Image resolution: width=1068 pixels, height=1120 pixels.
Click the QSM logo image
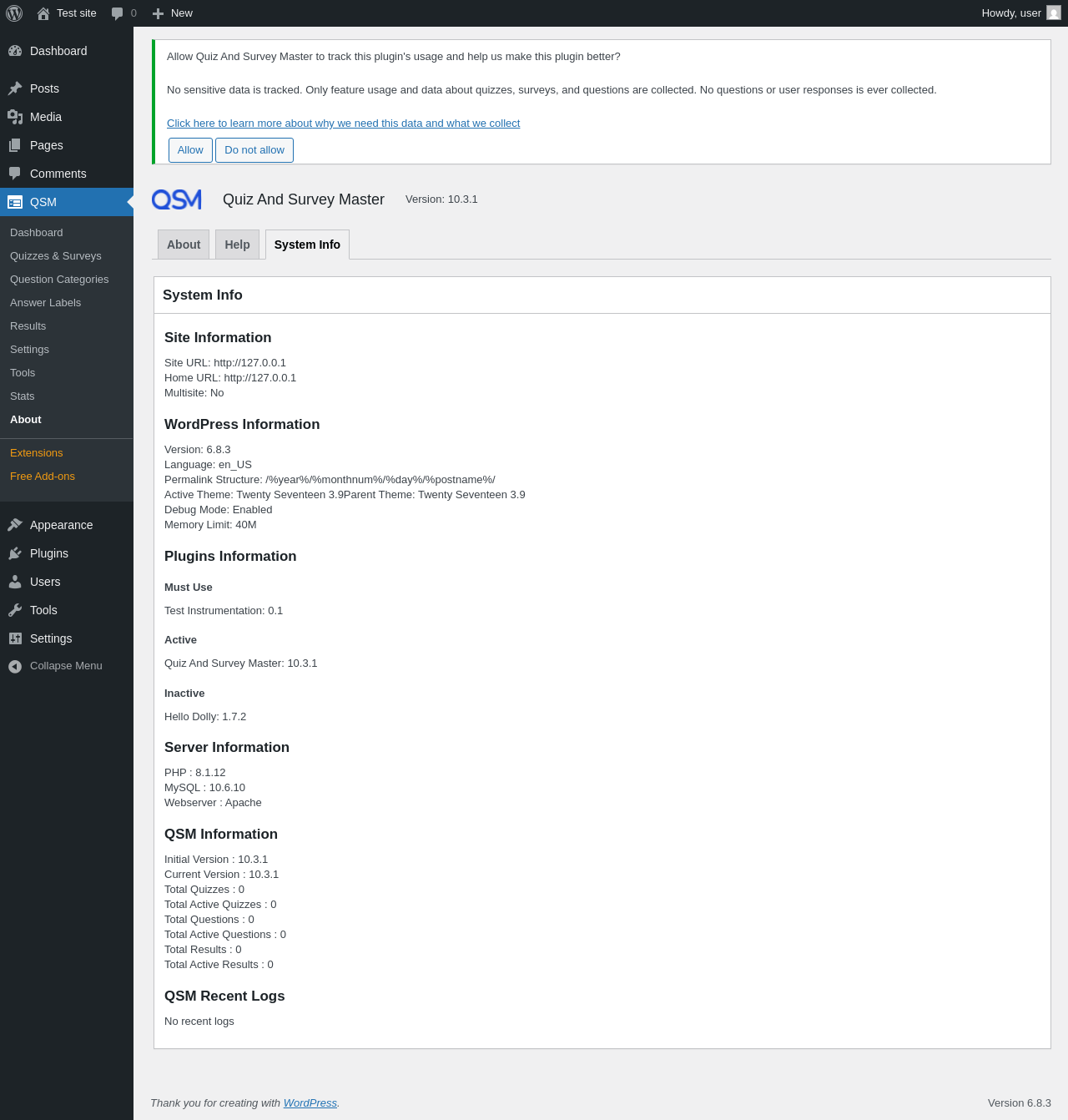pyautogui.click(x=177, y=199)
